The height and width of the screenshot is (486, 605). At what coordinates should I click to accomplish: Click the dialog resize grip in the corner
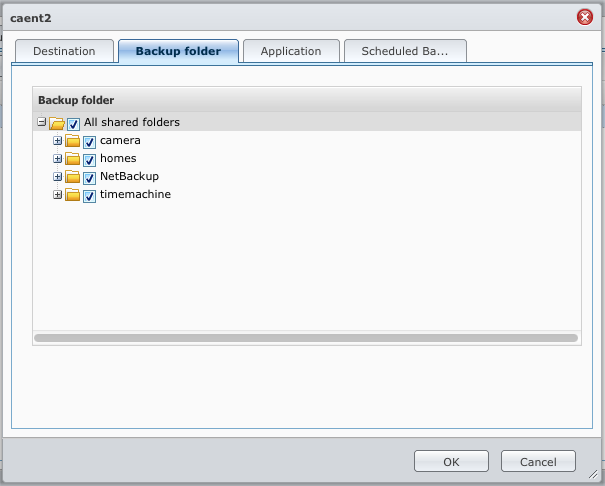[594, 475]
